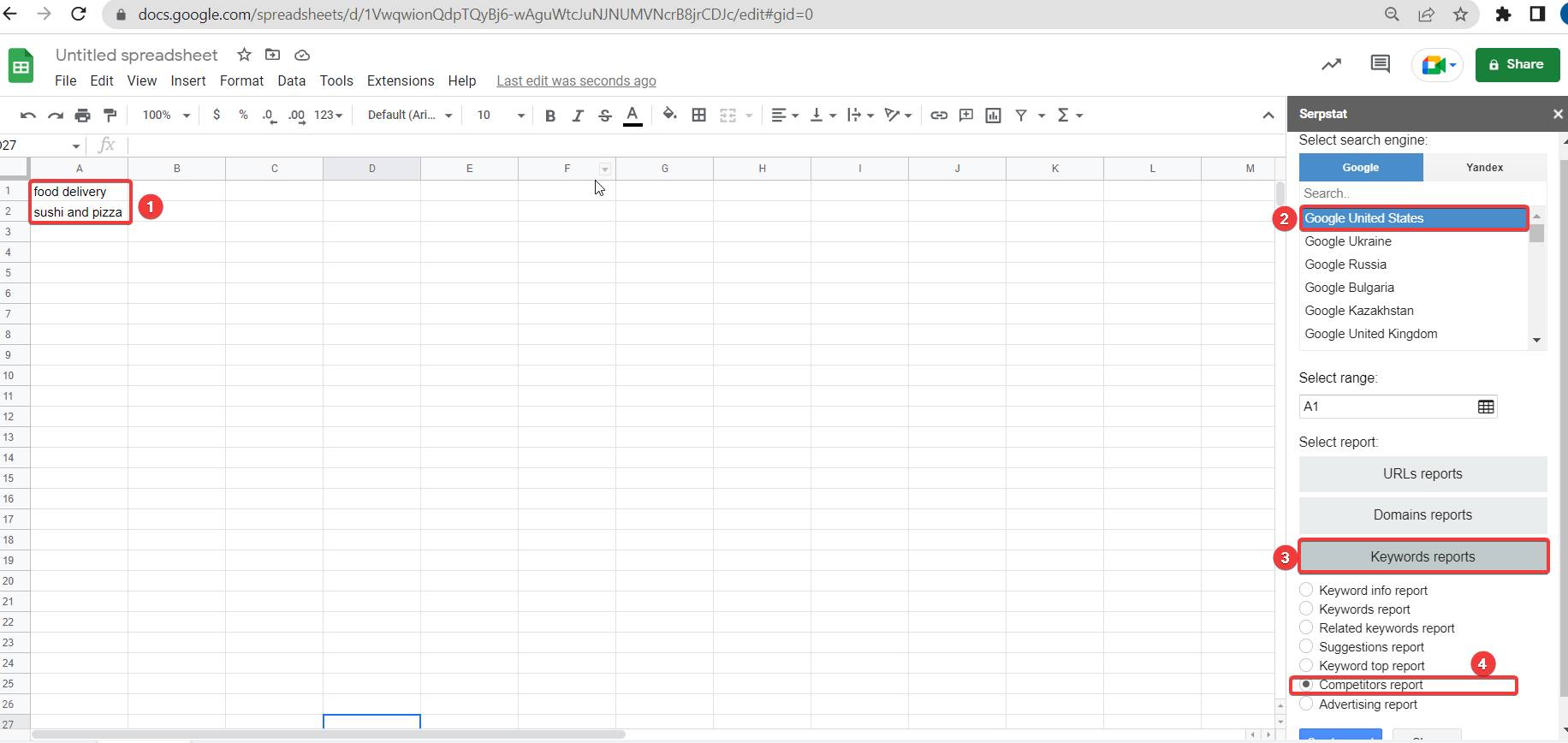1568x743 pixels.
Task: Click the Create a filter icon
Action: pos(1021,115)
